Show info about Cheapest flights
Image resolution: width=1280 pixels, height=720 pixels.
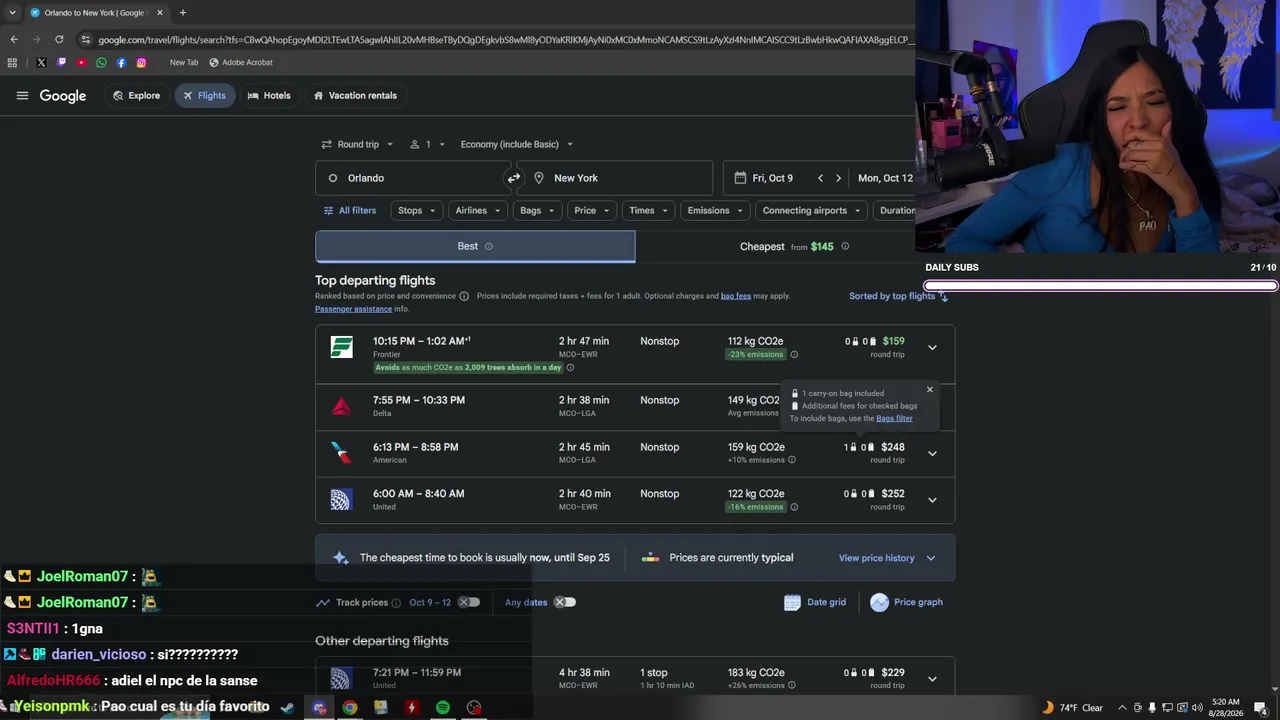(x=845, y=246)
